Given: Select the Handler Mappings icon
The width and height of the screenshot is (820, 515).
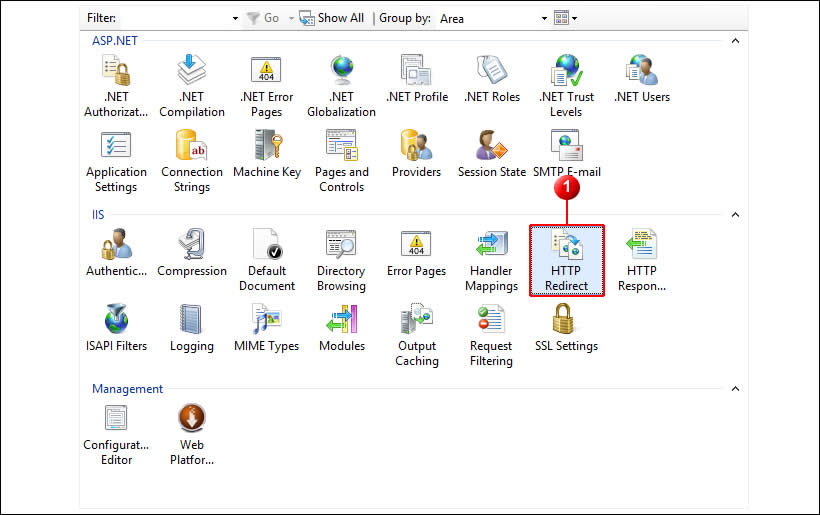Looking at the screenshot, I should tap(491, 258).
